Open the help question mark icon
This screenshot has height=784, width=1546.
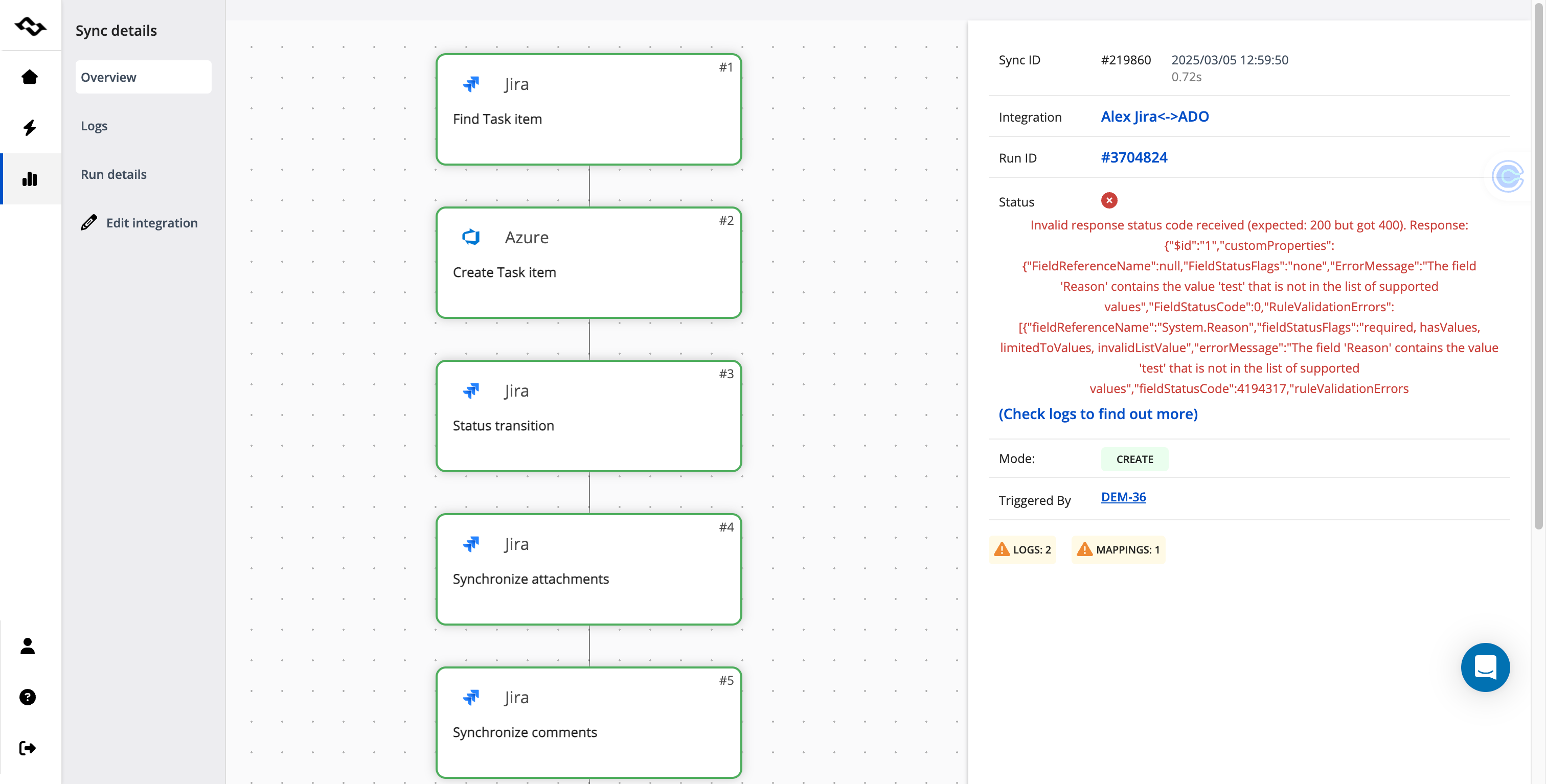click(x=28, y=697)
